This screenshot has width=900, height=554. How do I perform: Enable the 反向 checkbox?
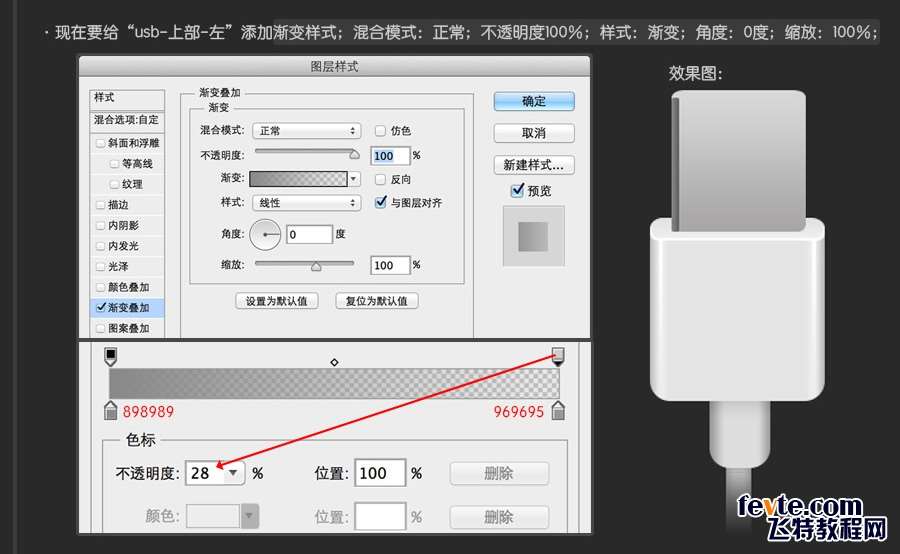(380, 180)
